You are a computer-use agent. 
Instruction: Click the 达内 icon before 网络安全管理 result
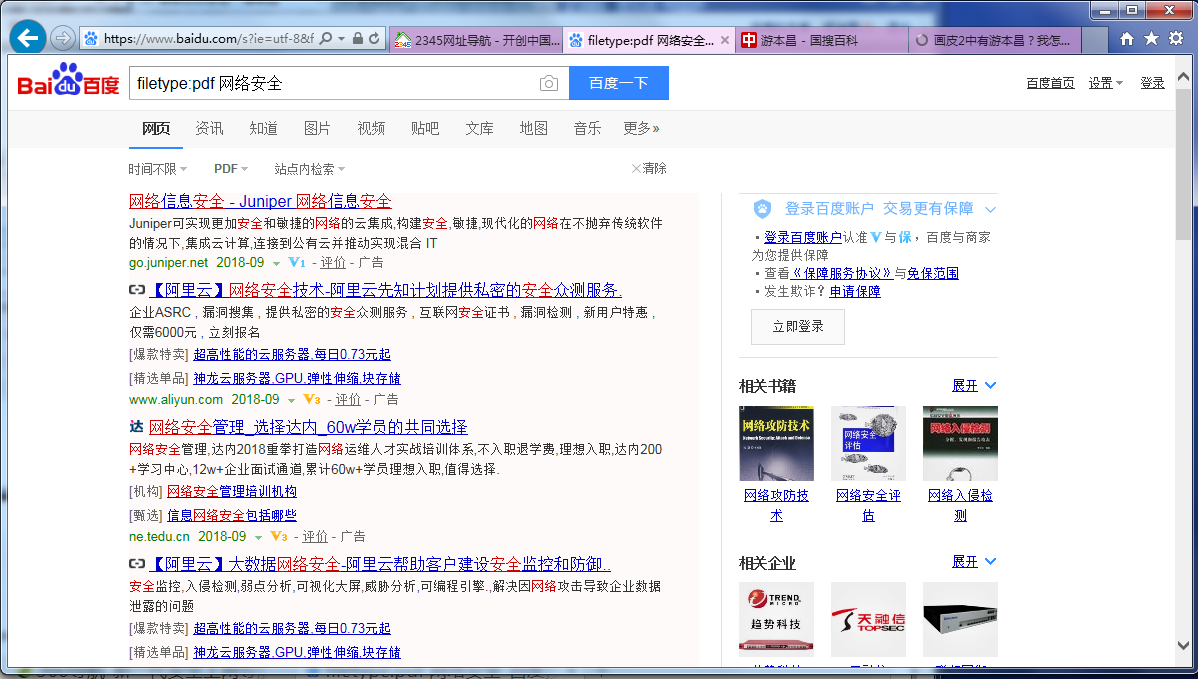point(136,426)
